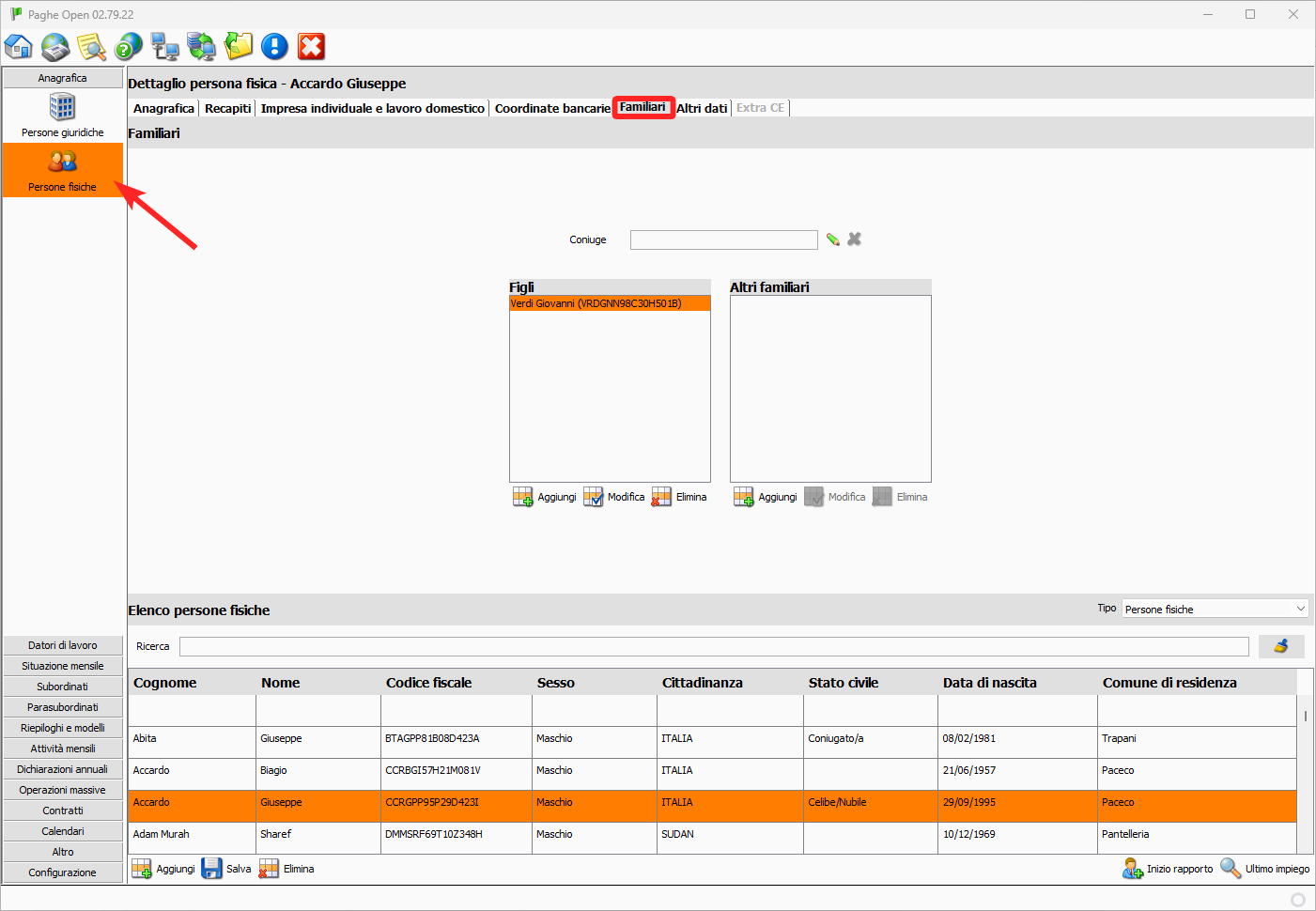The height and width of the screenshot is (911, 1316).
Task: Select the Recapiti tab
Action: pos(228,108)
